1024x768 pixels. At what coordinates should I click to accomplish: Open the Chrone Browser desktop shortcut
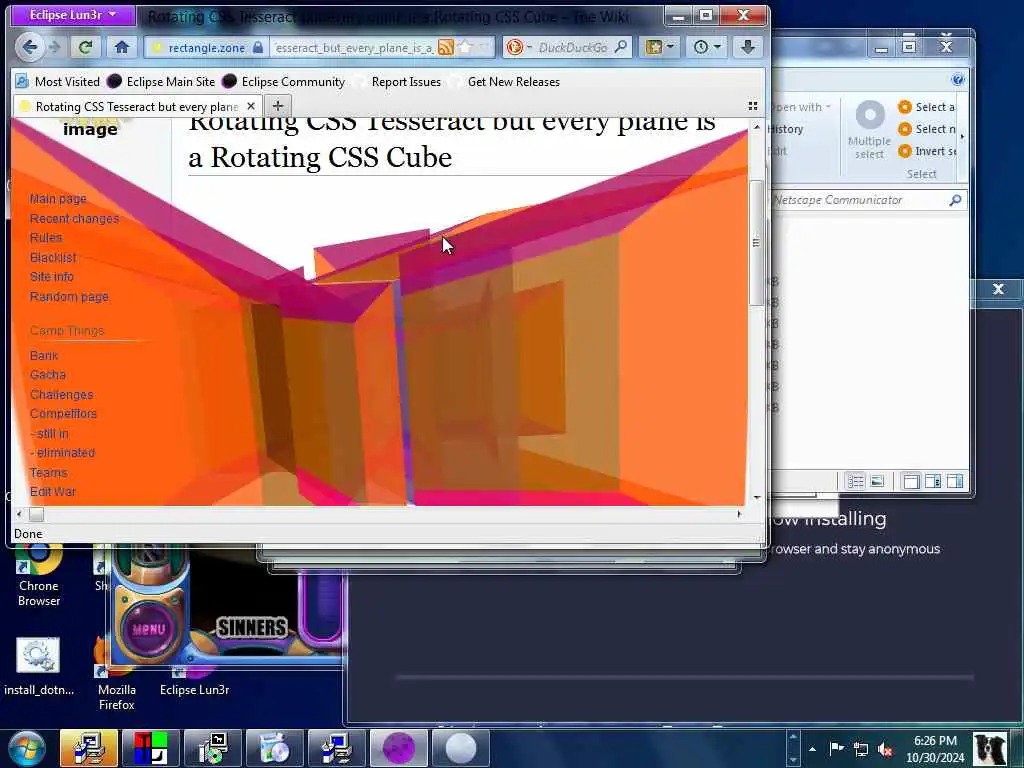pos(39,577)
